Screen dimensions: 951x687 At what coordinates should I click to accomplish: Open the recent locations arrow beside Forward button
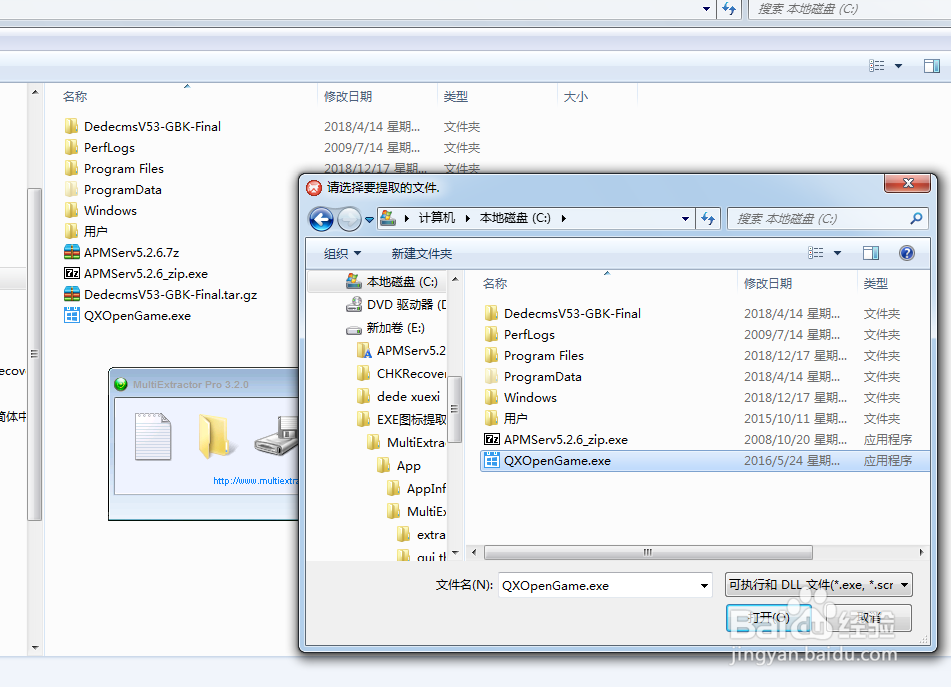tap(369, 220)
